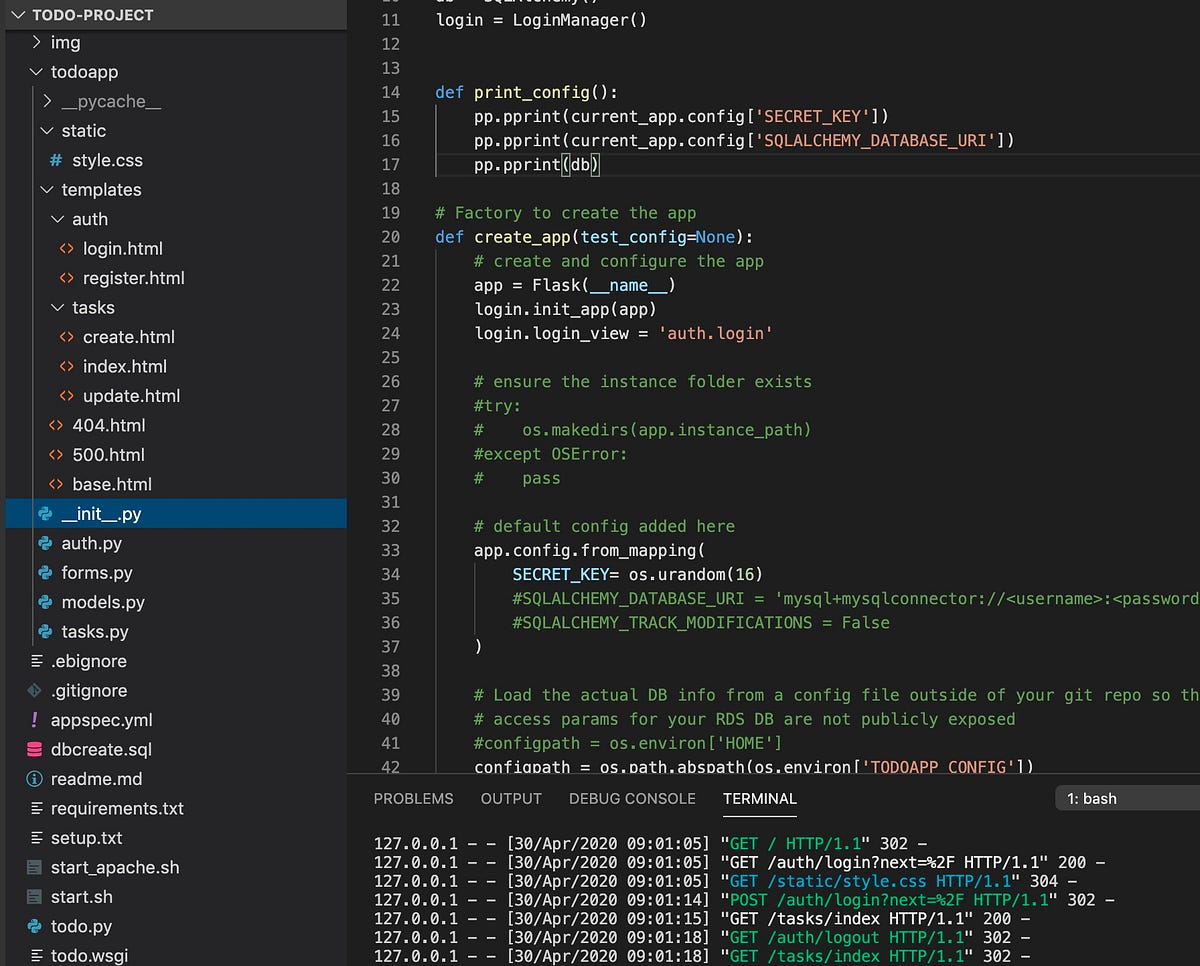Viewport: 1200px width, 966px height.
Task: Click line number 20 in the gutter
Action: coord(390,236)
